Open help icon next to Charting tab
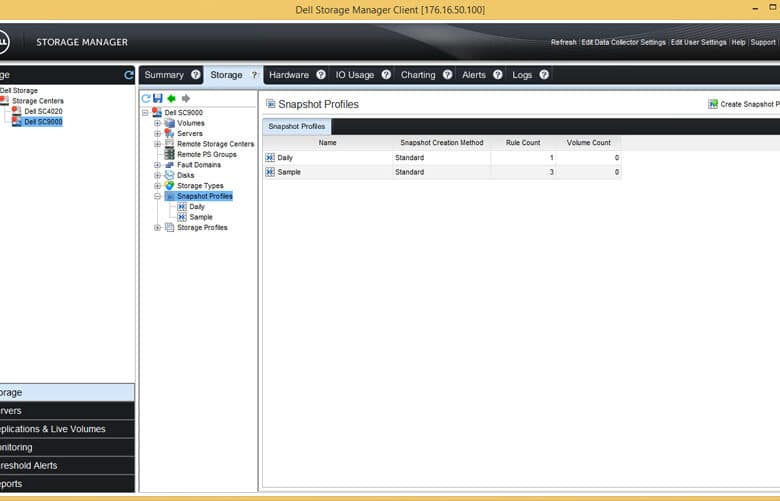This screenshot has height=501, width=780. (448, 75)
